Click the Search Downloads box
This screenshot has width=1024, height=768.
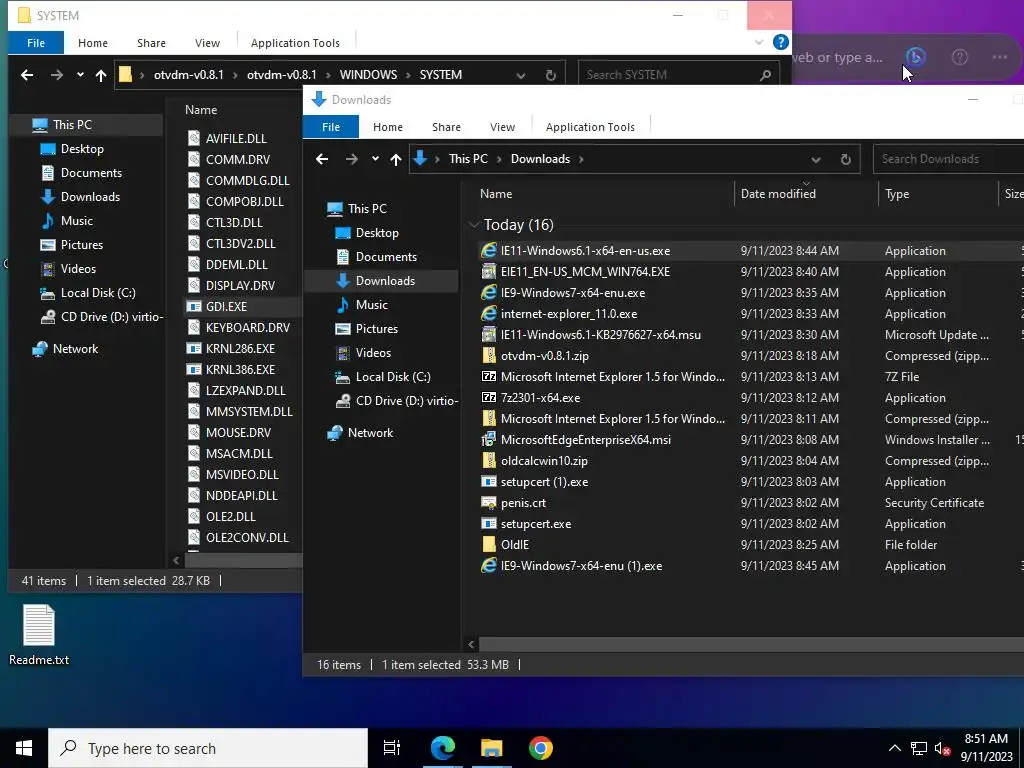click(x=948, y=159)
